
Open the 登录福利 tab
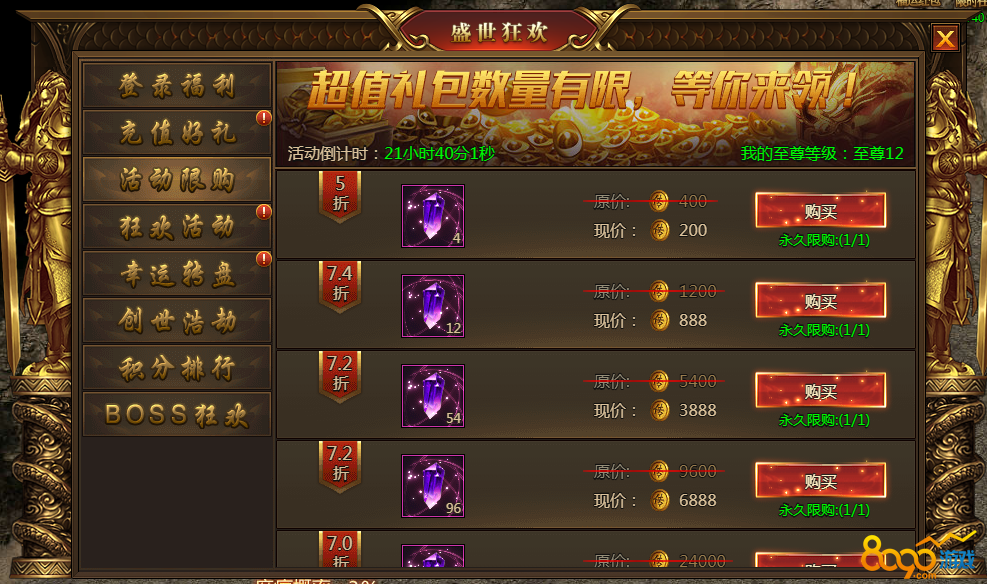(177, 85)
